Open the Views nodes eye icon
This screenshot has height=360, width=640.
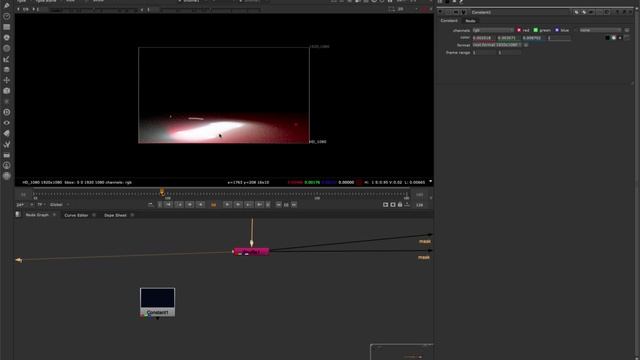(7, 123)
